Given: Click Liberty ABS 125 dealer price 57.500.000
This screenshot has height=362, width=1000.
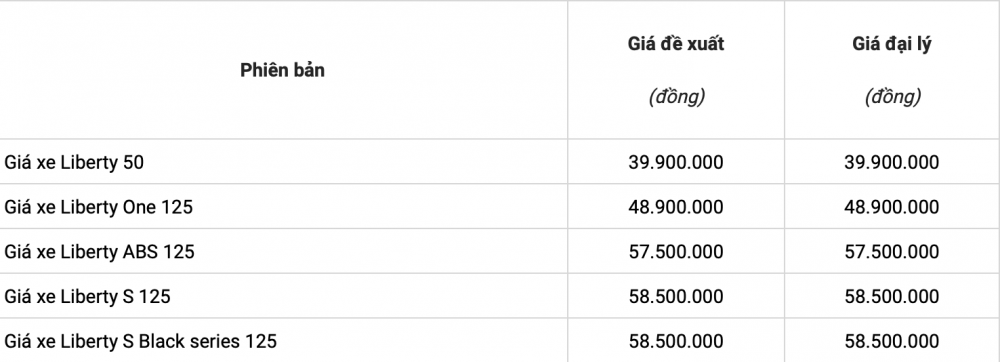Looking at the screenshot, I should pyautogui.click(x=892, y=252).
